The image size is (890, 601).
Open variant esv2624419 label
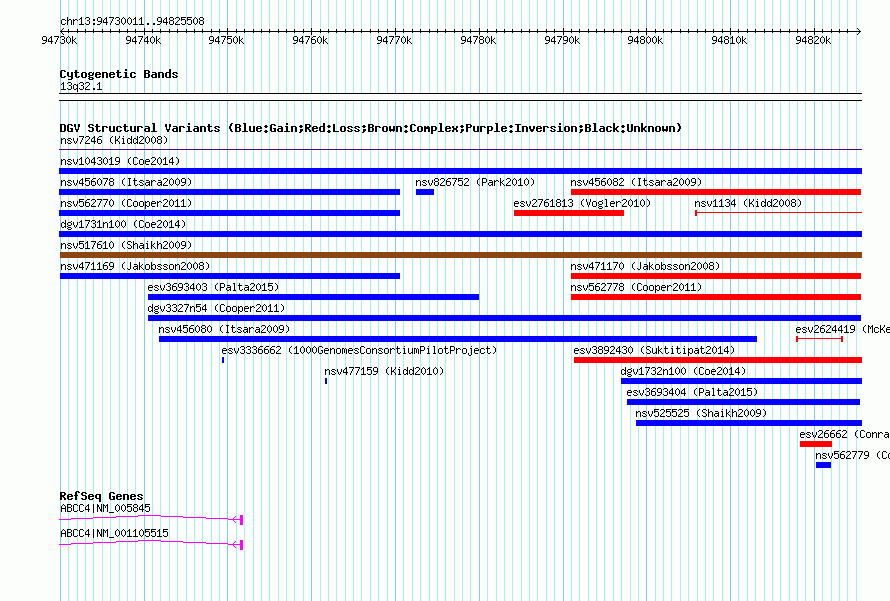(842, 329)
